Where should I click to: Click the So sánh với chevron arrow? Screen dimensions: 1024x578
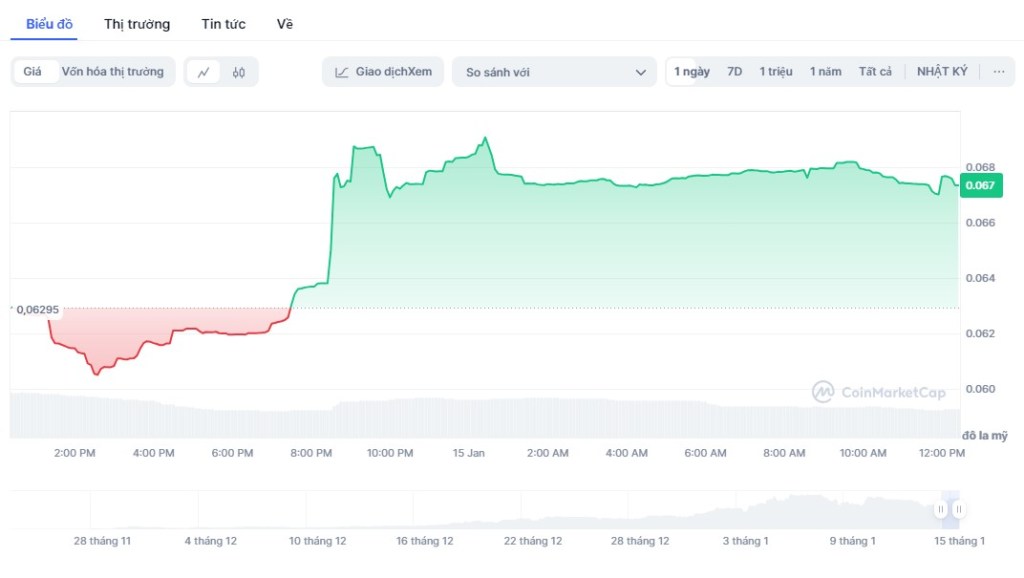pyautogui.click(x=641, y=72)
